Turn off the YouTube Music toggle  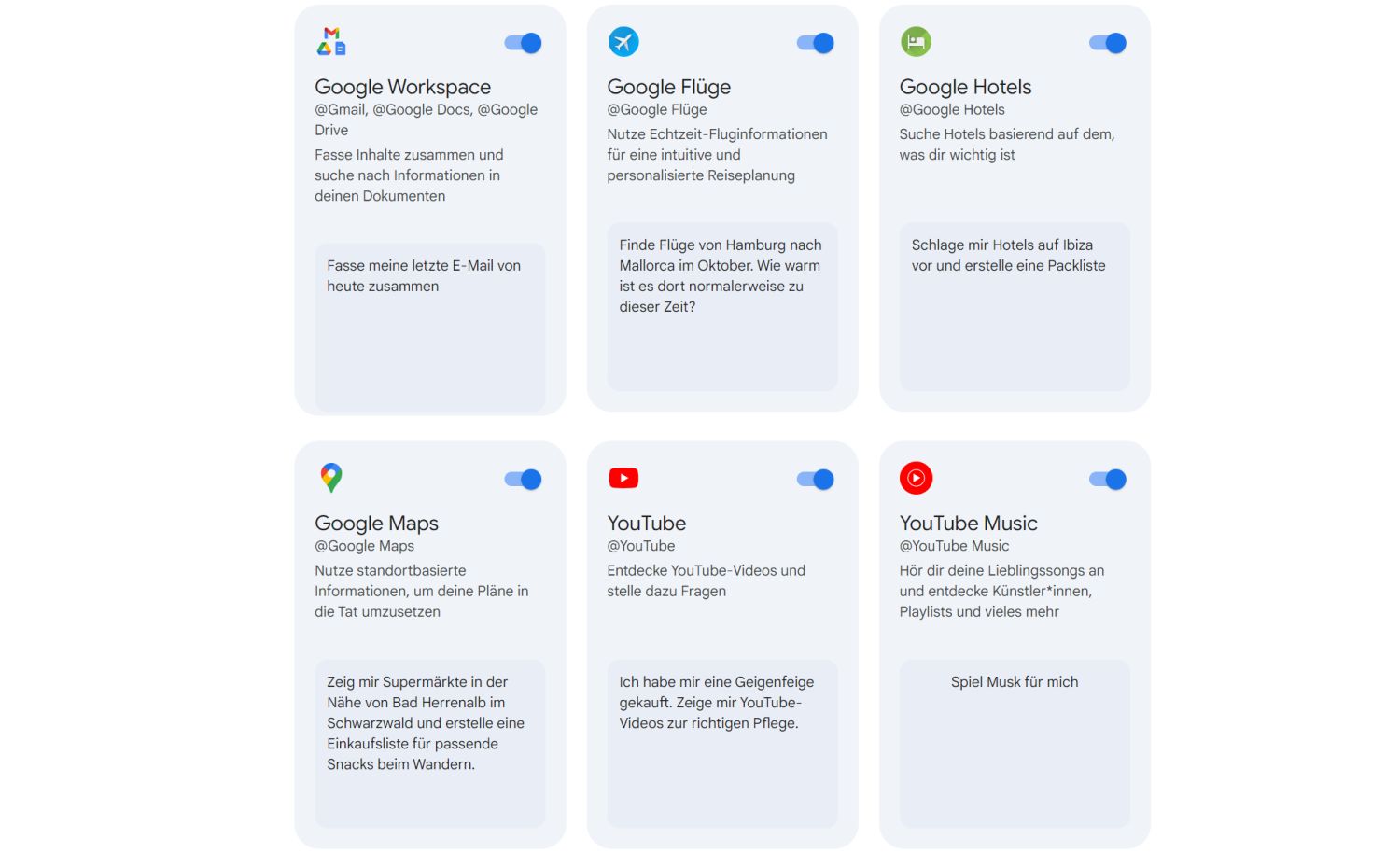1108,480
